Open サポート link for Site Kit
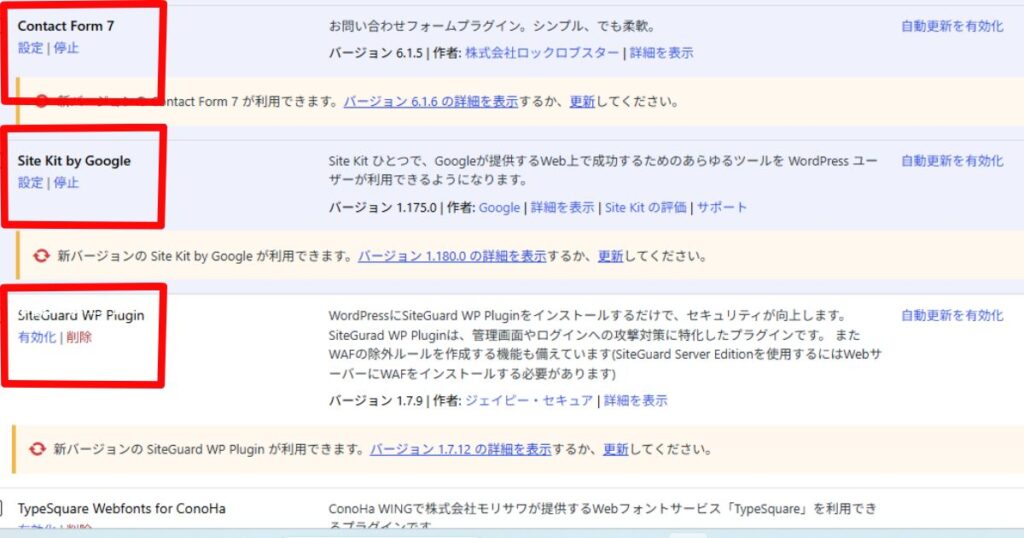Viewport: 1024px width, 538px height. (721, 208)
